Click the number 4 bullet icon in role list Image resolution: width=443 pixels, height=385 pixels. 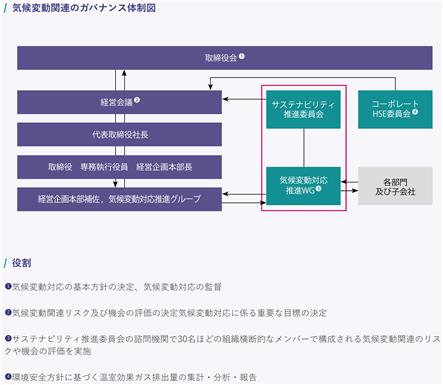point(8,377)
